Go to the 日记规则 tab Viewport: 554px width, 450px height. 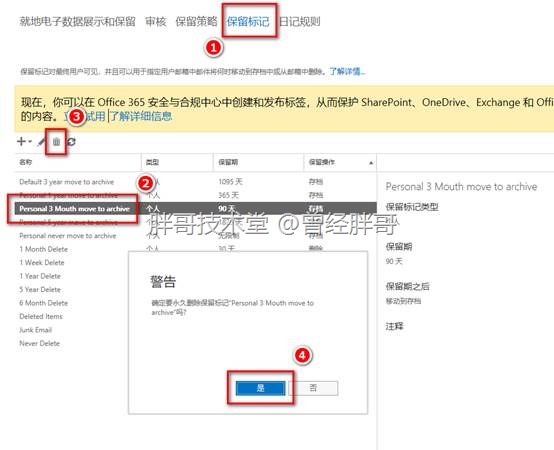pos(300,22)
